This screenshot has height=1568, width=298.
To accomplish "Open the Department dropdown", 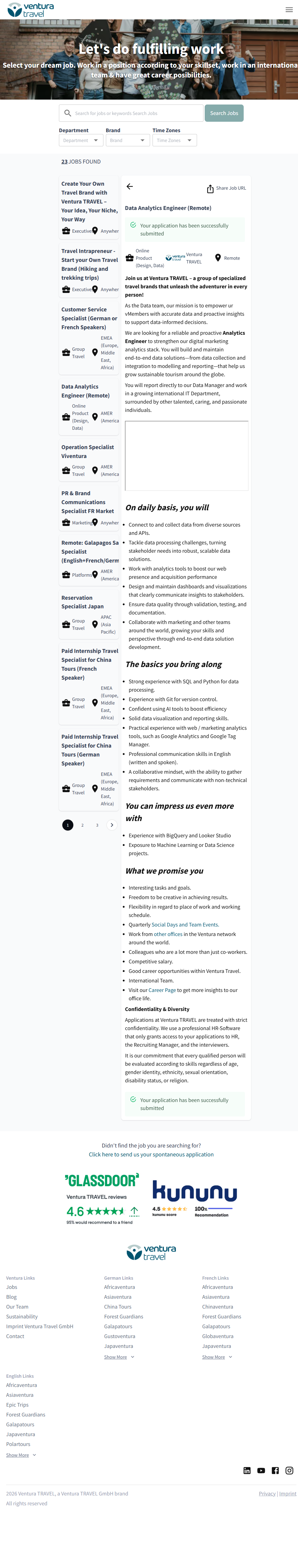I will coord(80,140).
